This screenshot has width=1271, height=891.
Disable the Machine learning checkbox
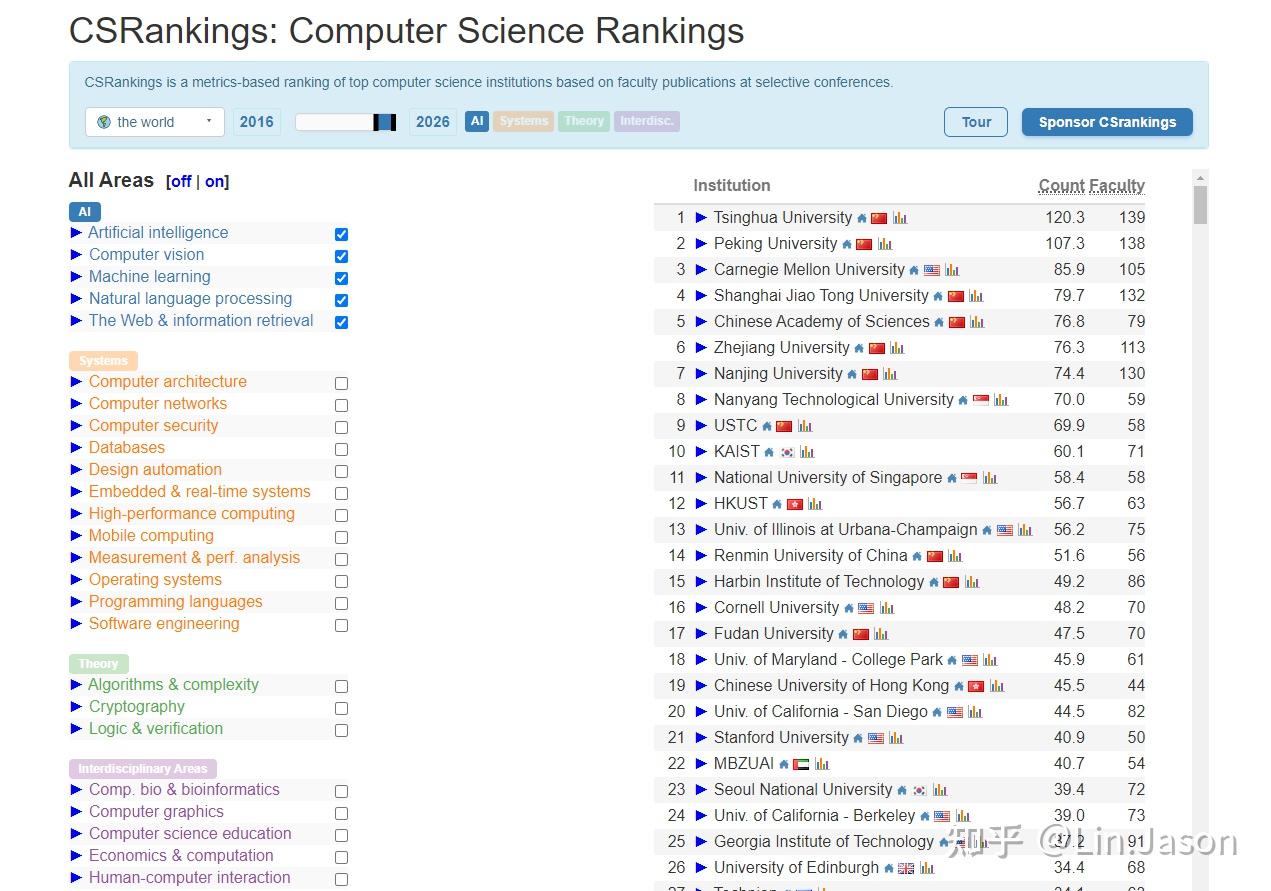(341, 278)
